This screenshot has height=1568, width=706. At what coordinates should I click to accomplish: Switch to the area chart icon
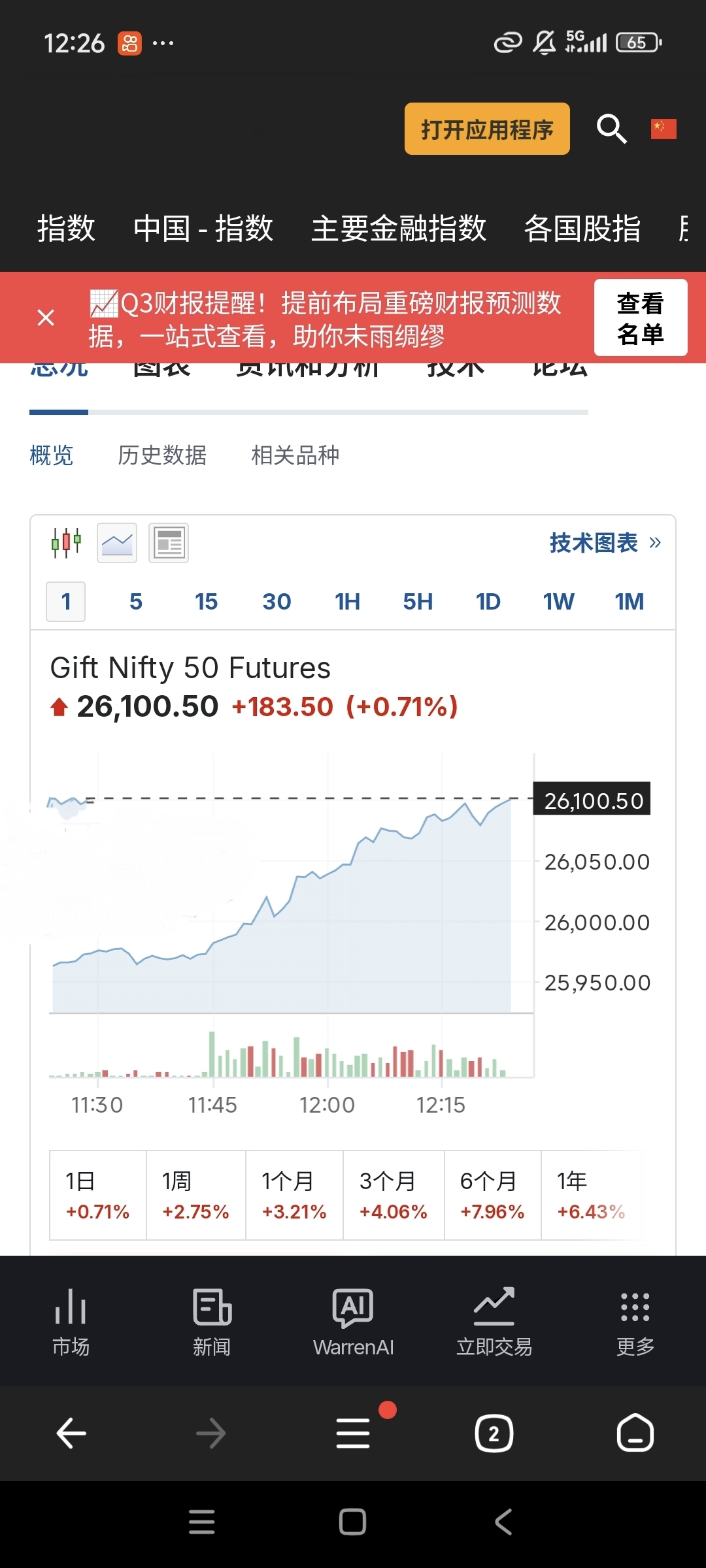pyautogui.click(x=117, y=542)
